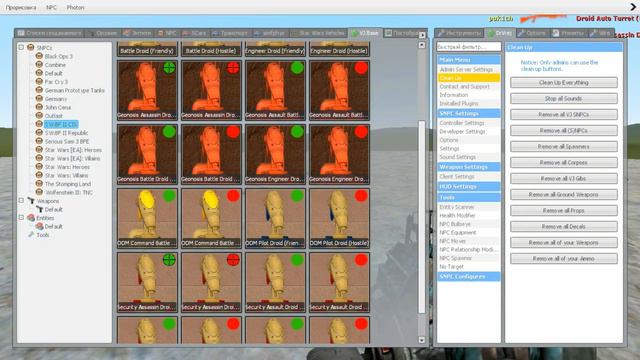Spawn hostile Geonosis Assassin Droid with red crosshair
The width and height of the screenshot is (640, 360).
[x=211, y=90]
